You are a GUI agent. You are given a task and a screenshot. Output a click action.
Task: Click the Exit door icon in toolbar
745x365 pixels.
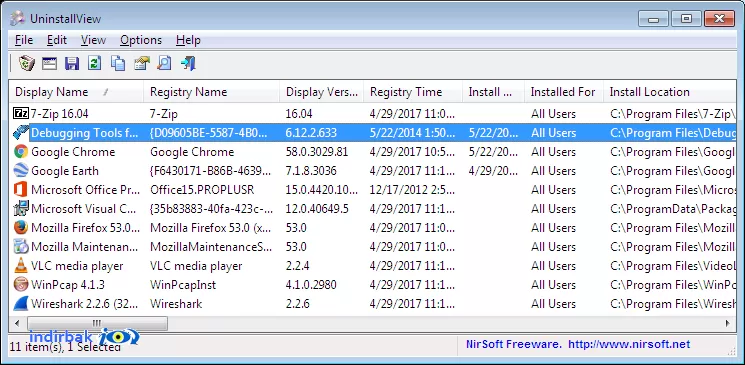(188, 63)
